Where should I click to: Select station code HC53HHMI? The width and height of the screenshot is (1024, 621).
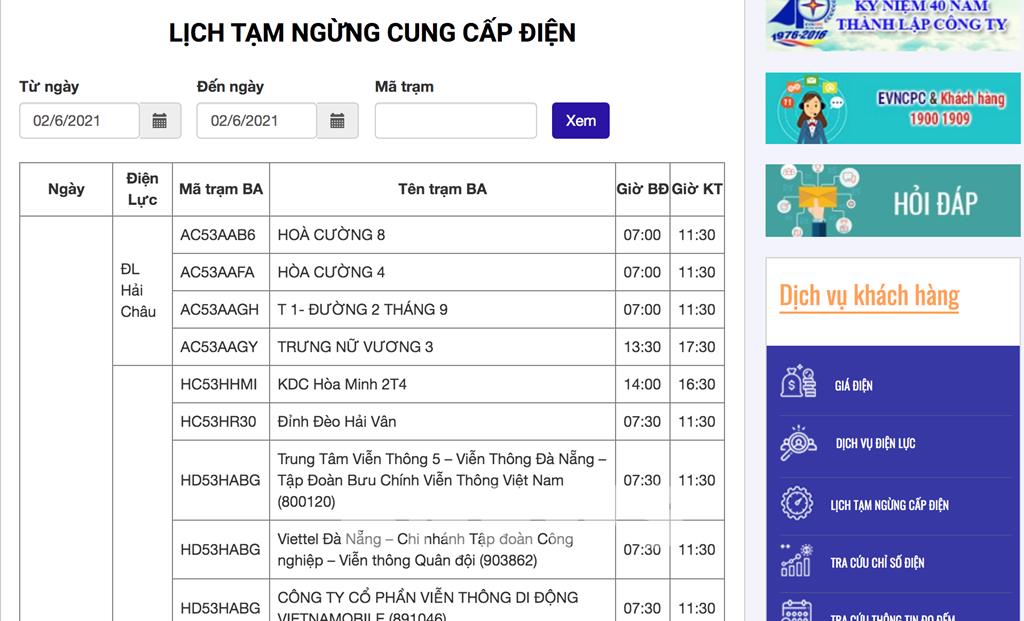click(x=219, y=384)
